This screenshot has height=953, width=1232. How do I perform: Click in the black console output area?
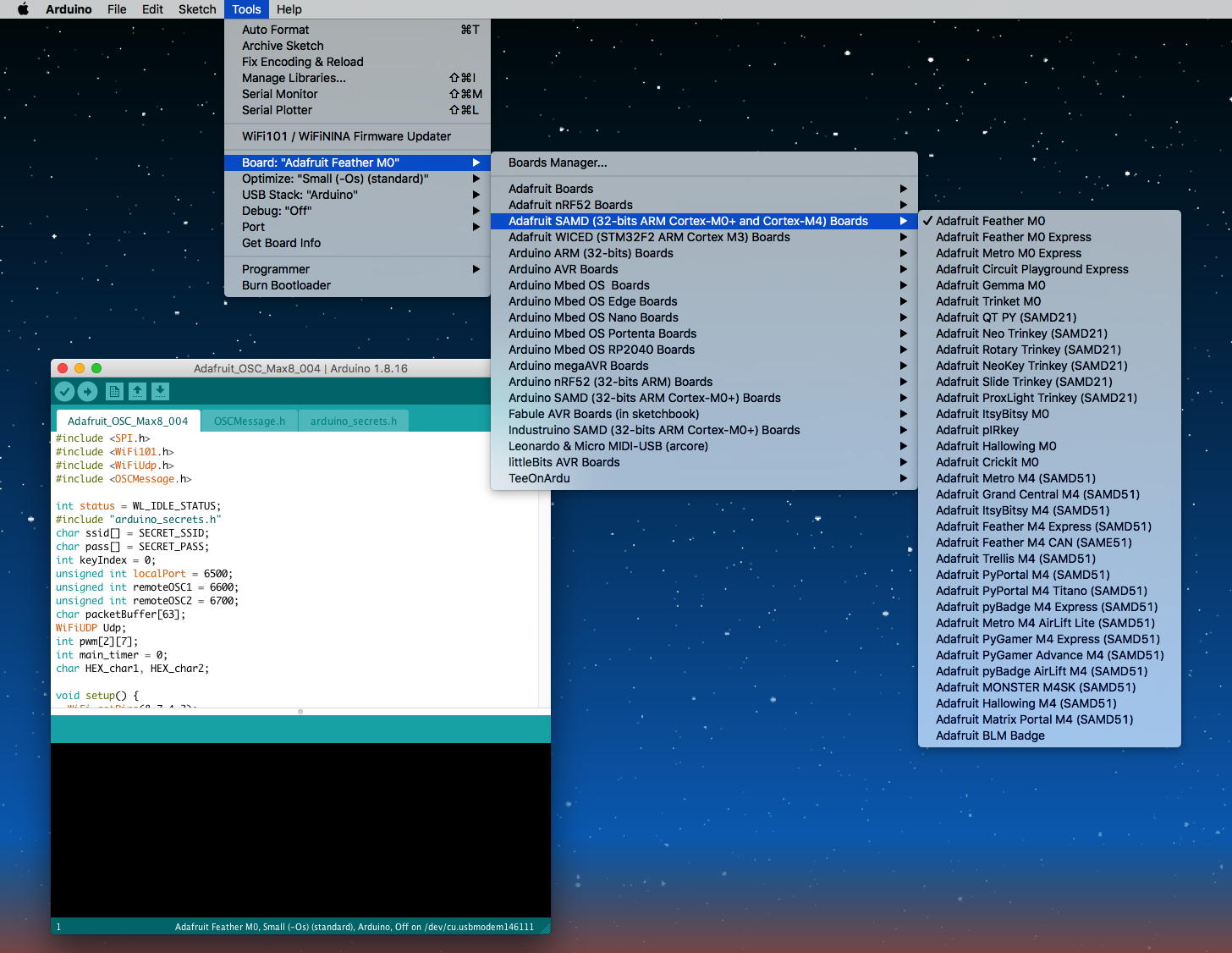(x=300, y=829)
